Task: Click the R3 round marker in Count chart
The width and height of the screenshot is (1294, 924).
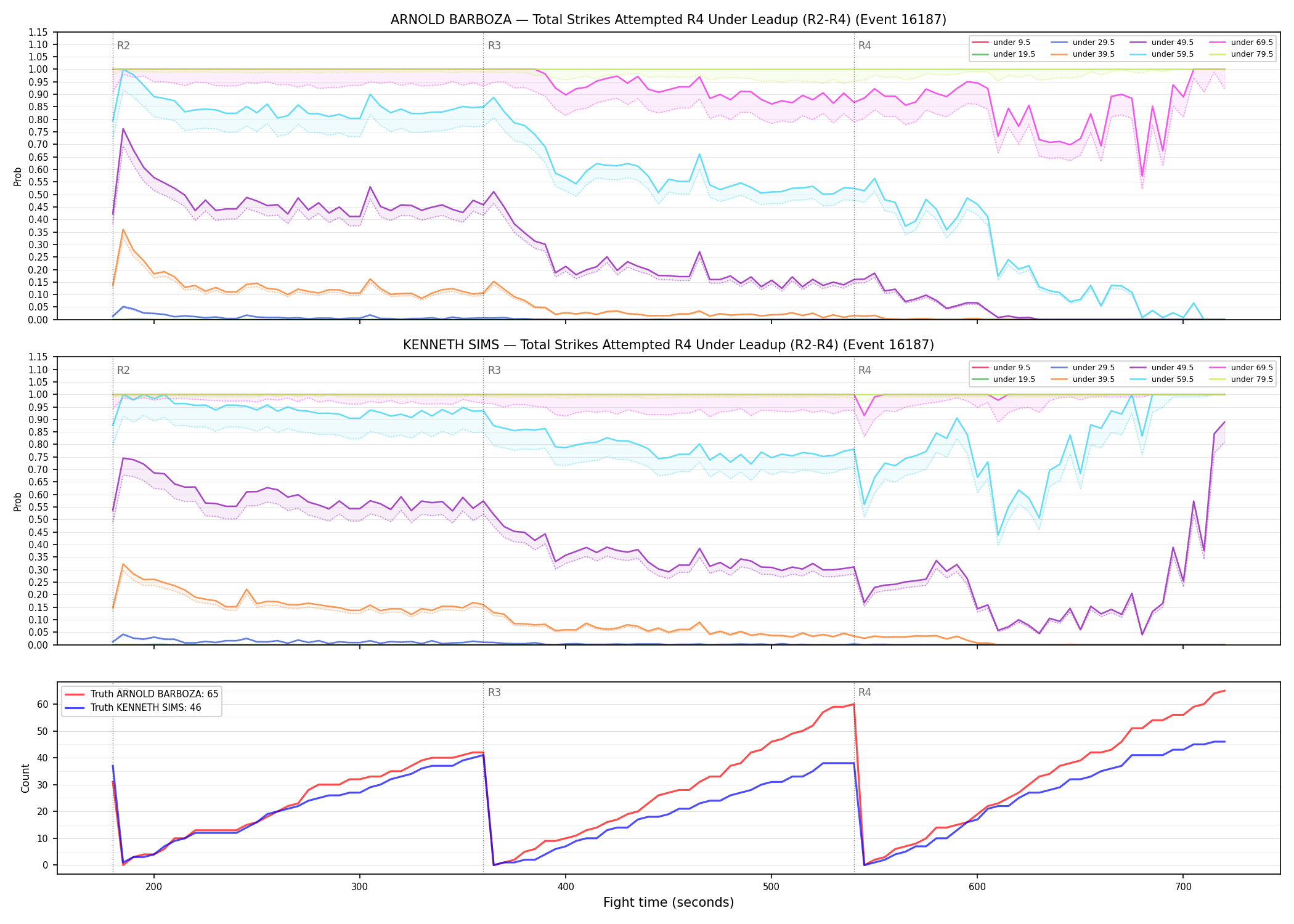Action: [x=494, y=693]
